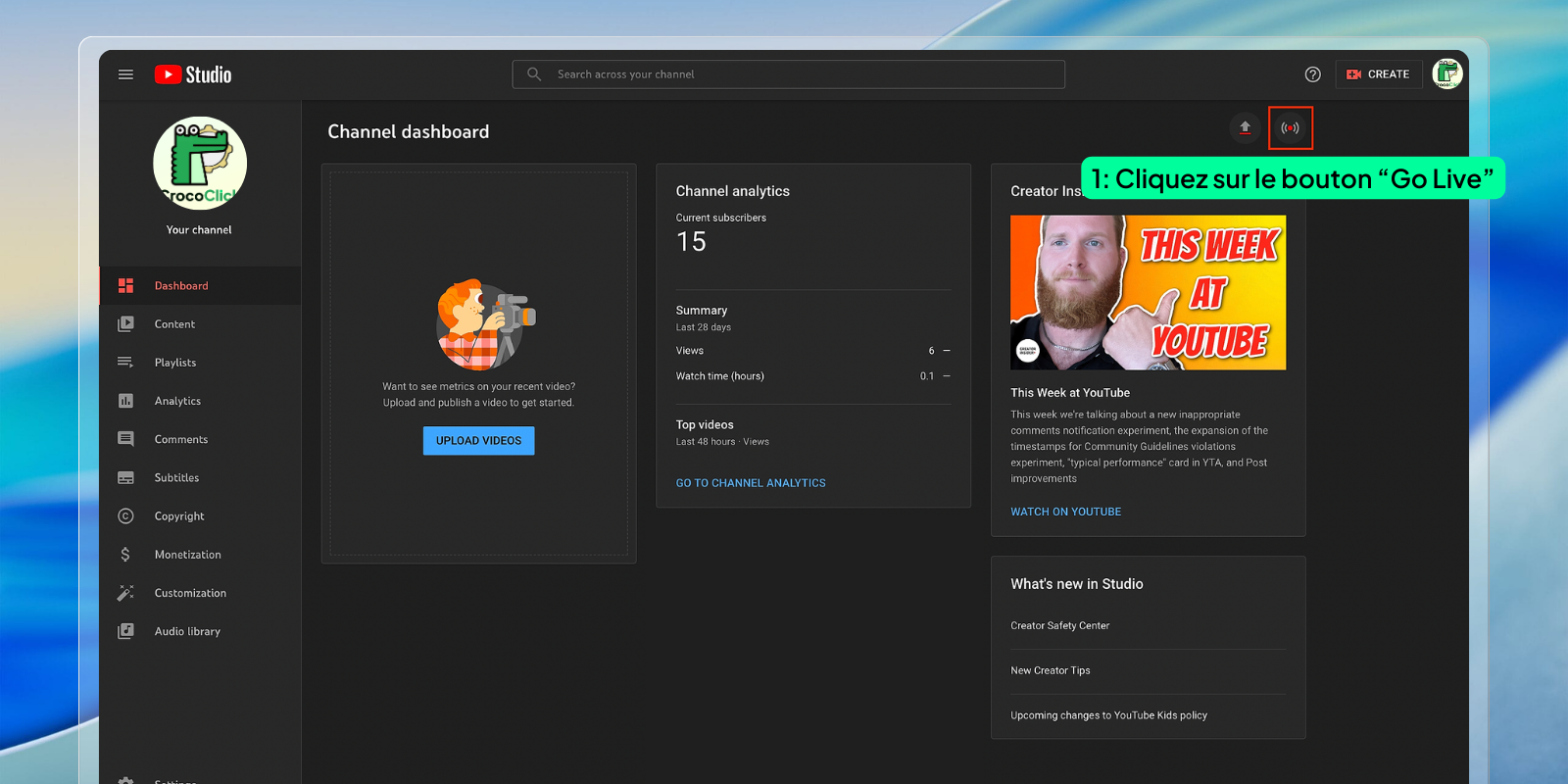Click the CREATE button
Image resolution: width=1568 pixels, height=784 pixels.
(1378, 74)
